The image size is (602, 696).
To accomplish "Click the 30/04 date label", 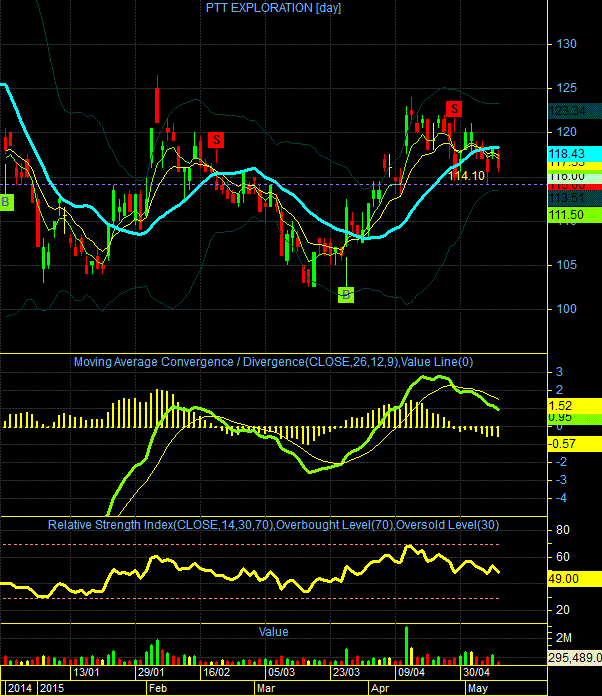I will (x=476, y=672).
